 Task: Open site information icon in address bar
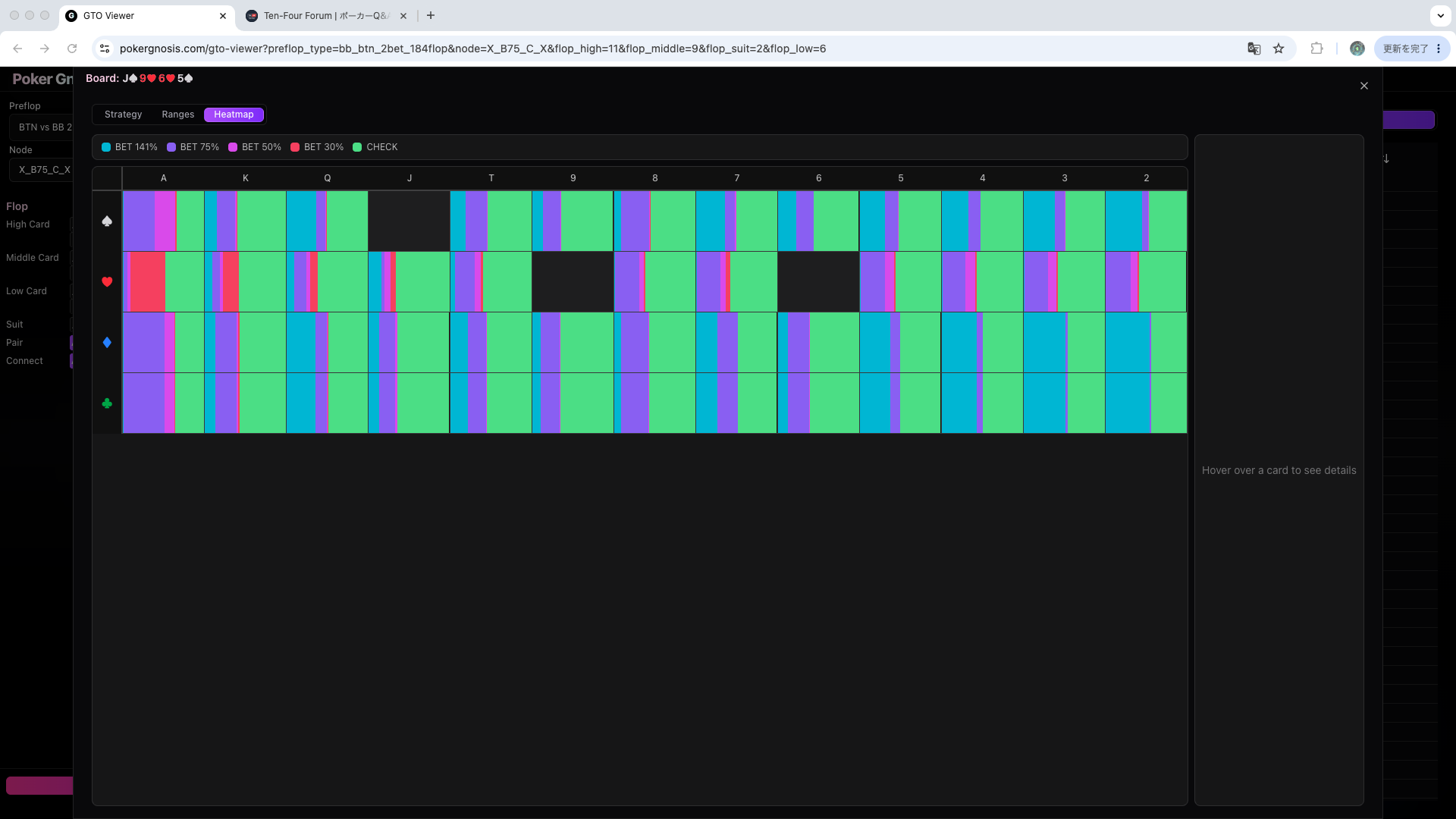point(105,49)
